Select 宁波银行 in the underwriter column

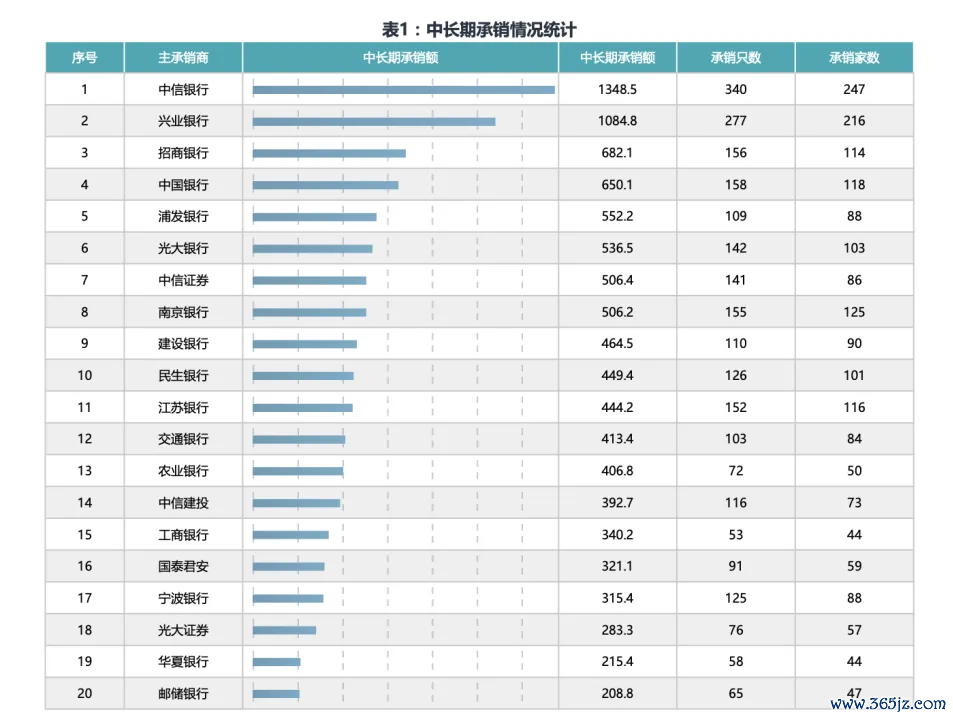tap(183, 598)
